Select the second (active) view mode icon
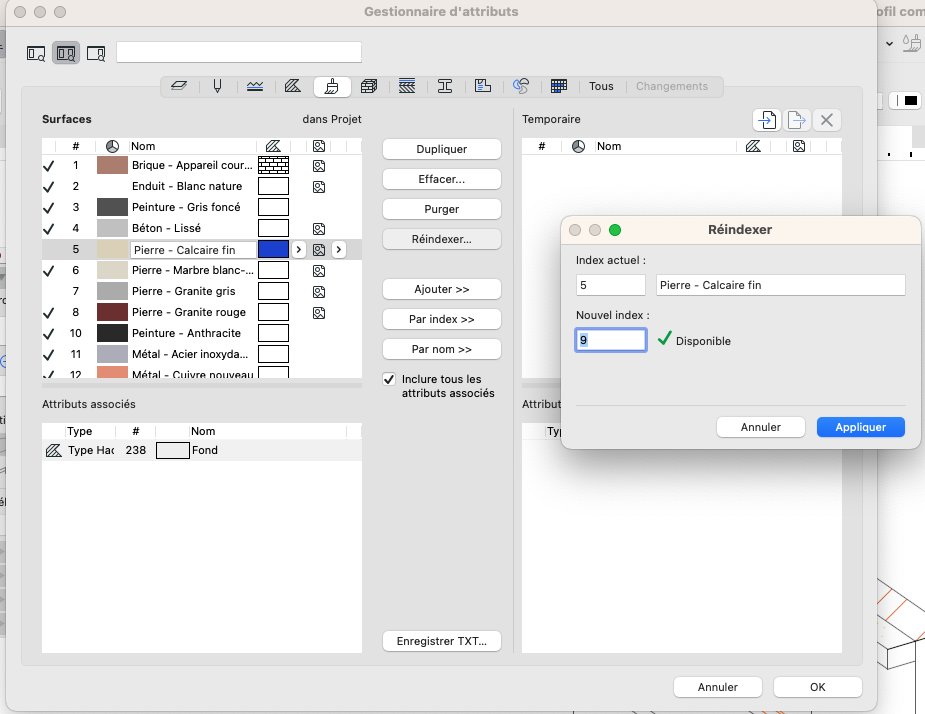Image resolution: width=925 pixels, height=714 pixels. pyautogui.click(x=65, y=54)
